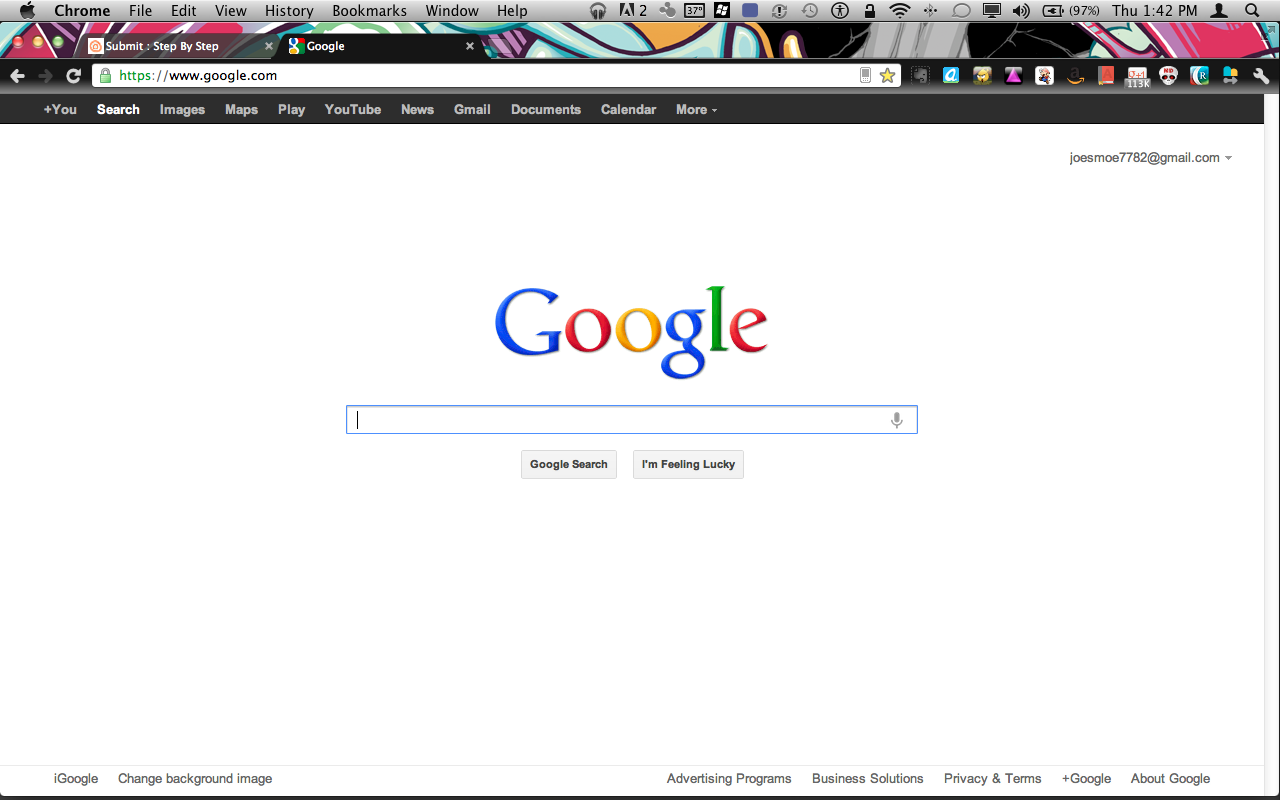Viewport: 1280px width, 800px height.
Task: Click the green padlock in address bar
Action: tap(105, 75)
